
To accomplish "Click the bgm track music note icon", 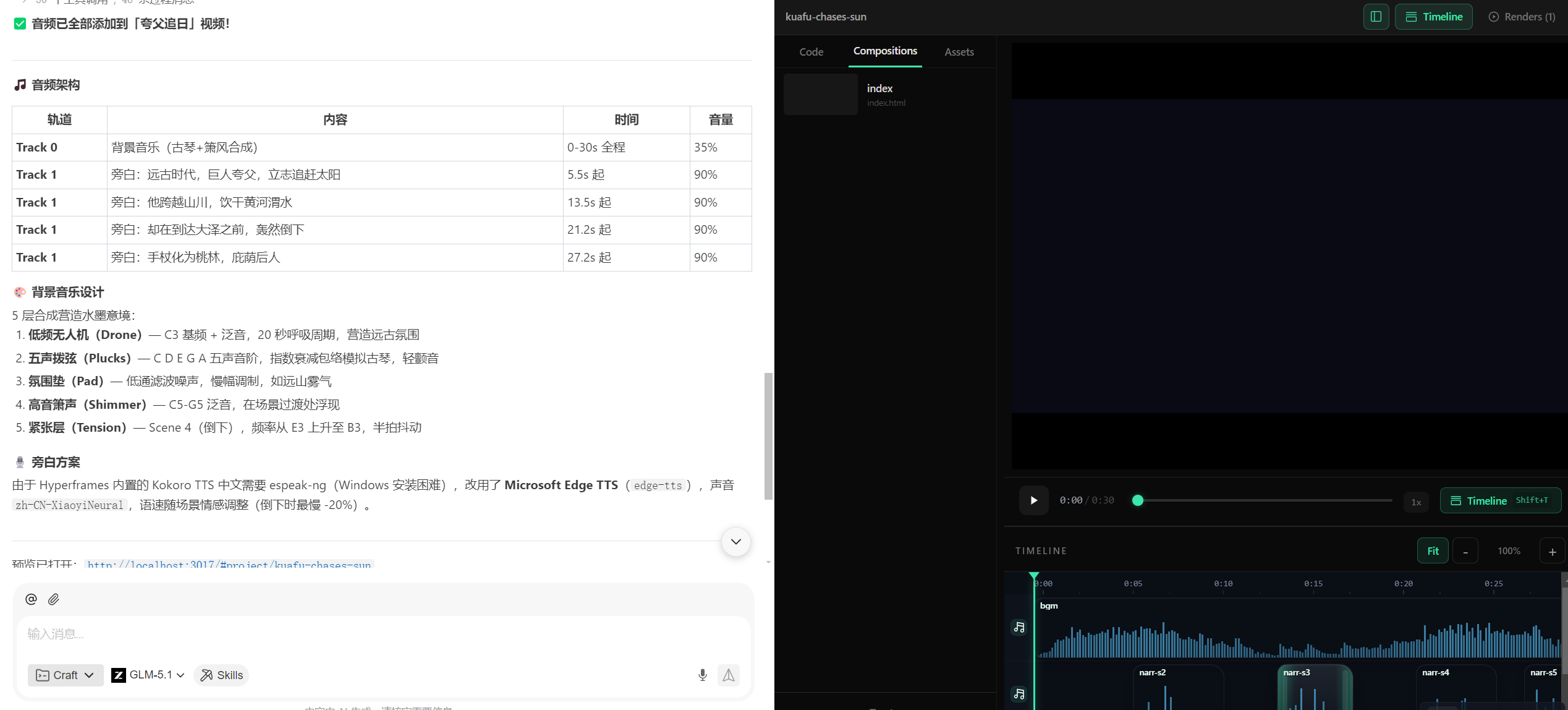I will point(1019,627).
